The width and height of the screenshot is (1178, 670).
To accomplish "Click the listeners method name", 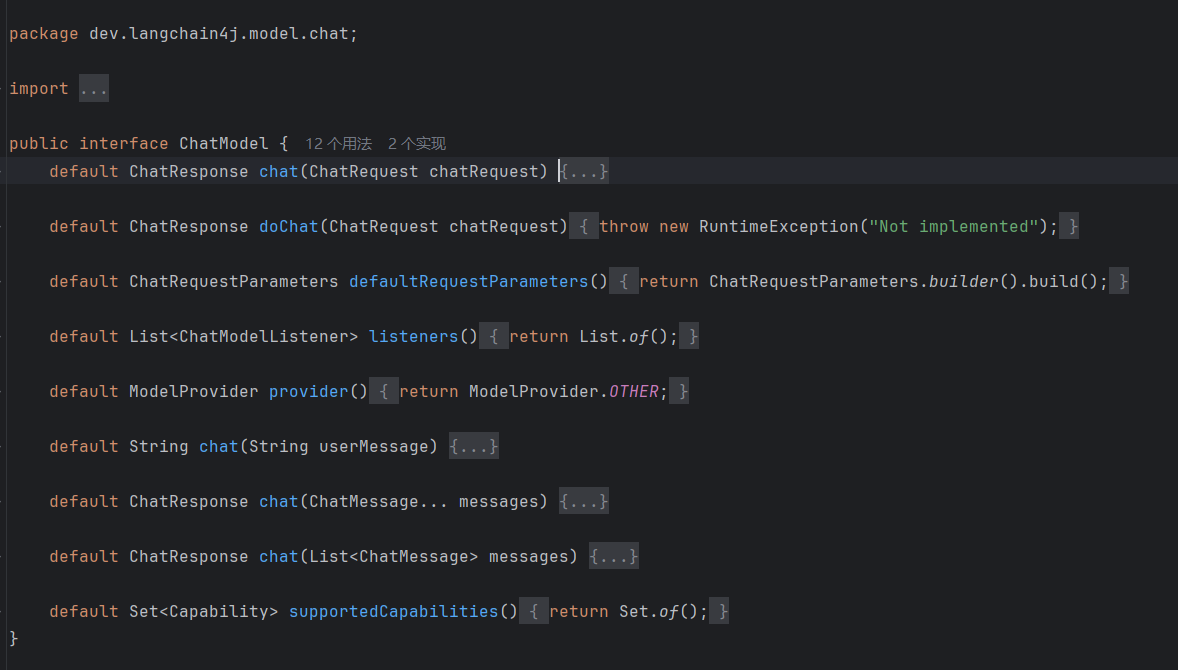I will click(413, 337).
